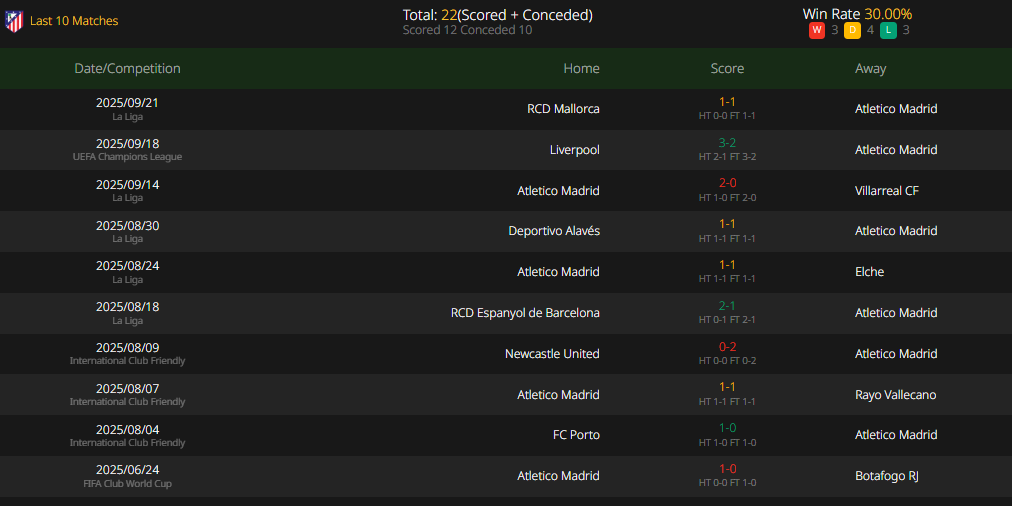The width and height of the screenshot is (1012, 506).
Task: Select the Score column header
Action: coord(727,68)
